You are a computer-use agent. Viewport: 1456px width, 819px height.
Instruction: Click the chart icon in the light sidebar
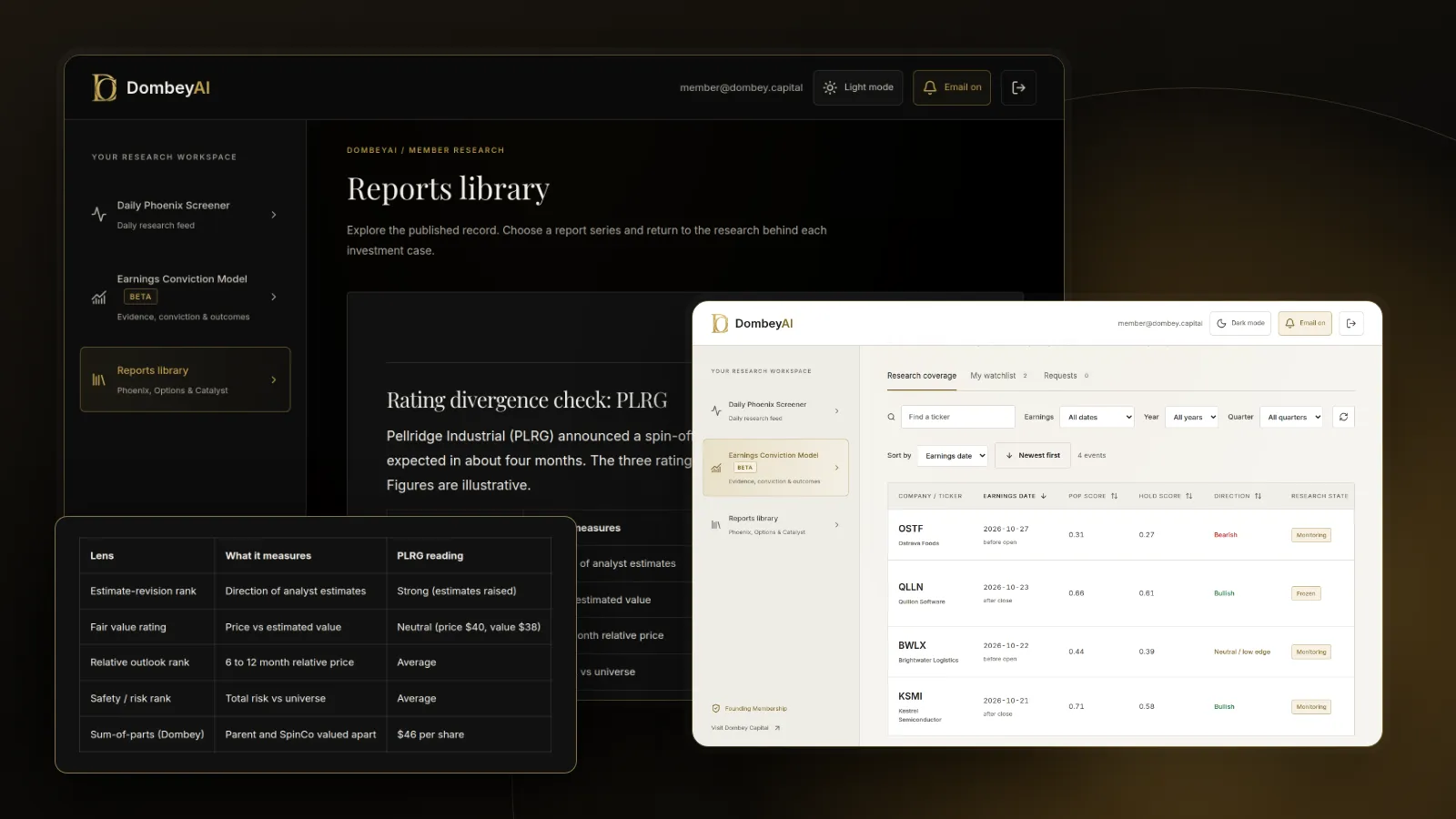pyautogui.click(x=716, y=468)
